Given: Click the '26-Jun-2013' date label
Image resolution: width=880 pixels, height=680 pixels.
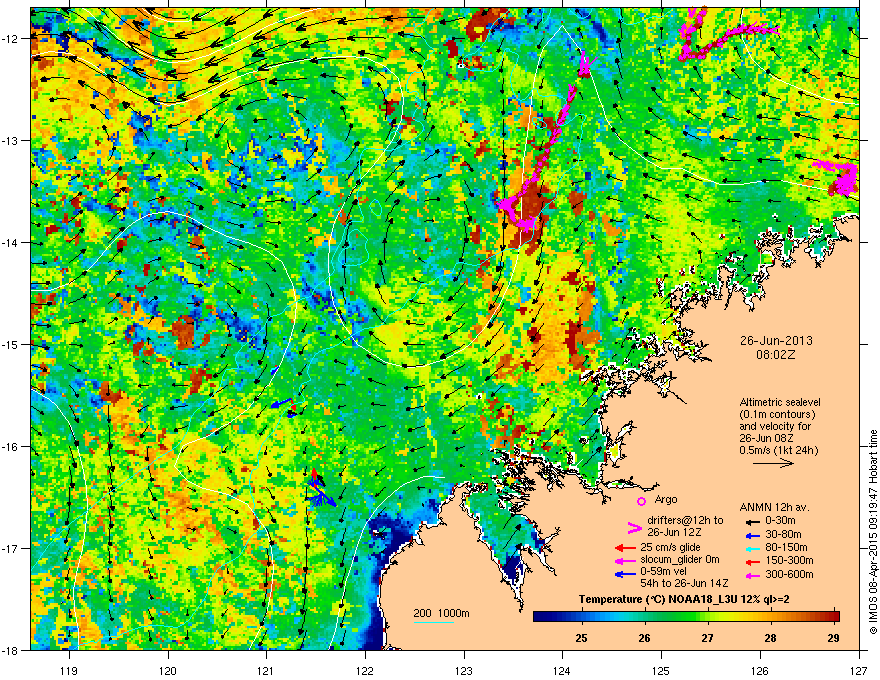Looking at the screenshot, I should tap(776, 341).
